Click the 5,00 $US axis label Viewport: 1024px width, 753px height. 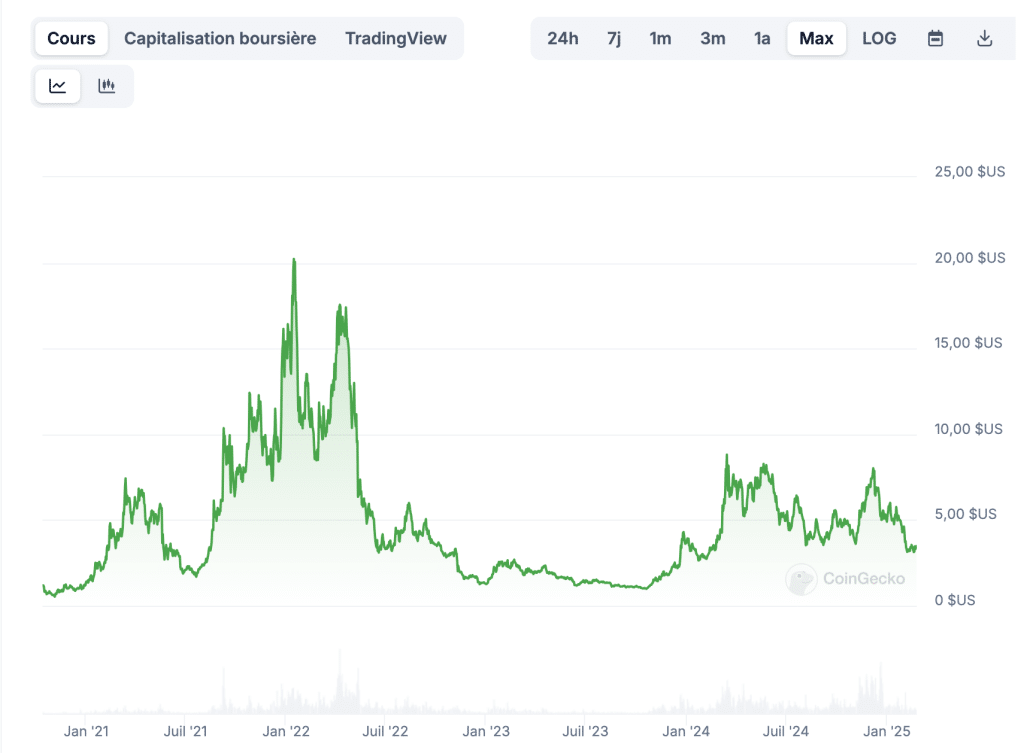pos(965,514)
